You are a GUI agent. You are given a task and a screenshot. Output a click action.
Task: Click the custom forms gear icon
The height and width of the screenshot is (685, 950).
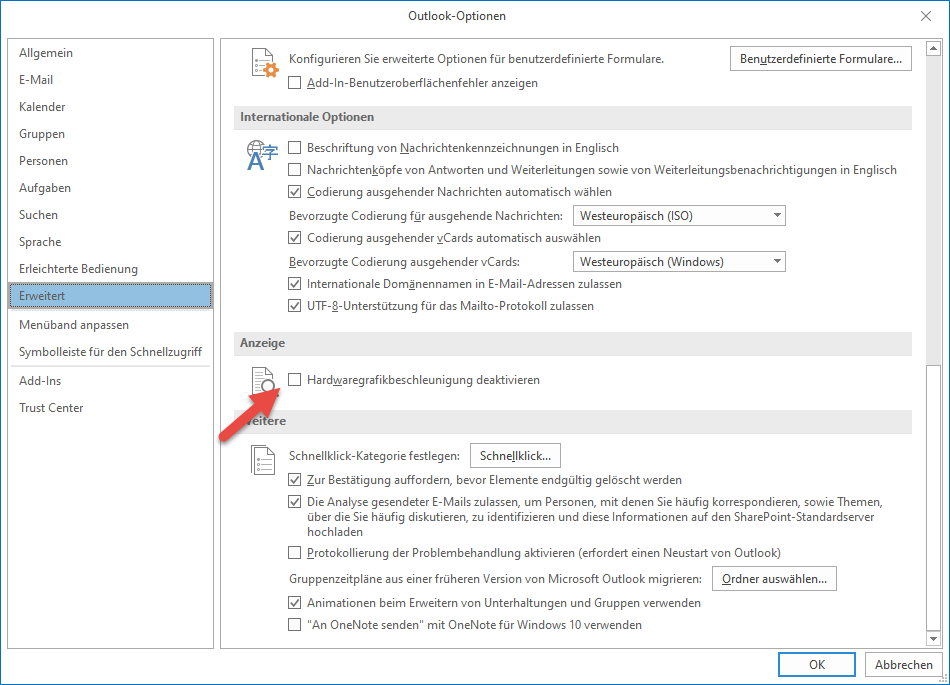coord(262,65)
